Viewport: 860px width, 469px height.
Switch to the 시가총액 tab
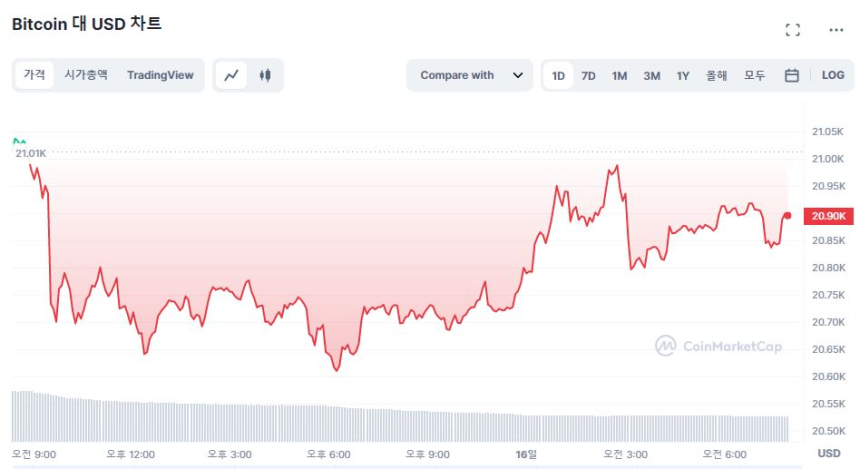click(x=86, y=75)
